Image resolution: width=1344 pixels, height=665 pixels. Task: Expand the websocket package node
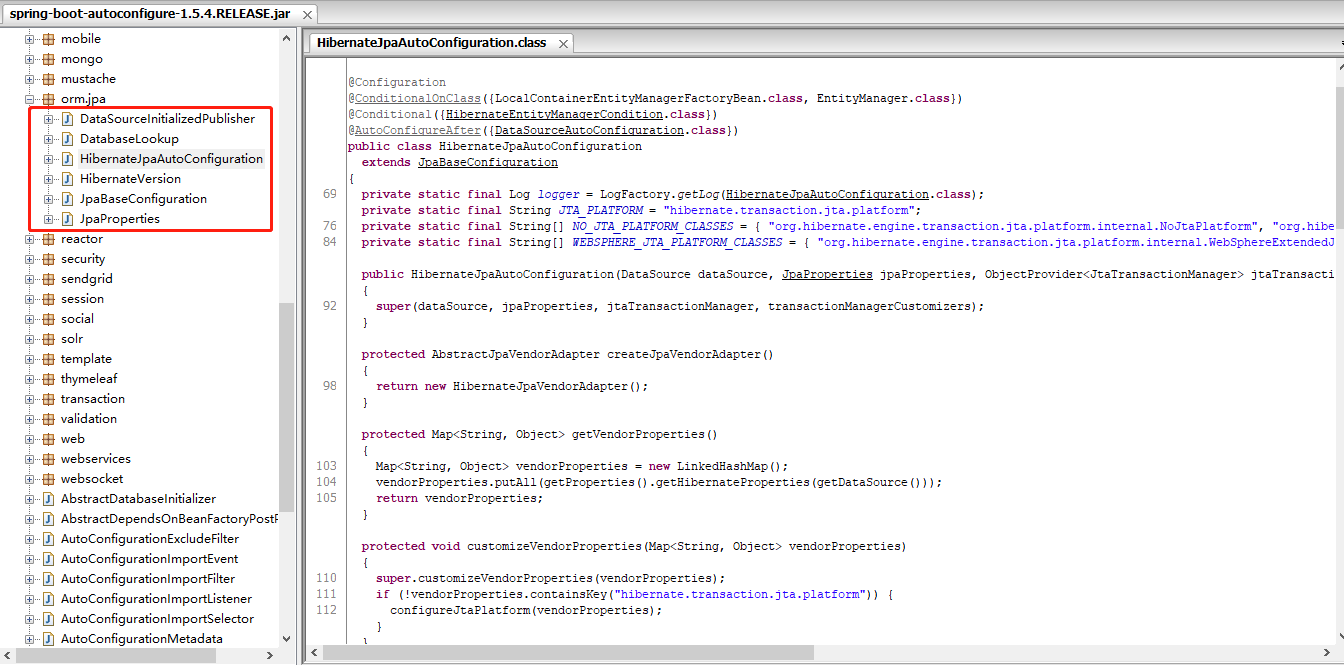pos(30,479)
